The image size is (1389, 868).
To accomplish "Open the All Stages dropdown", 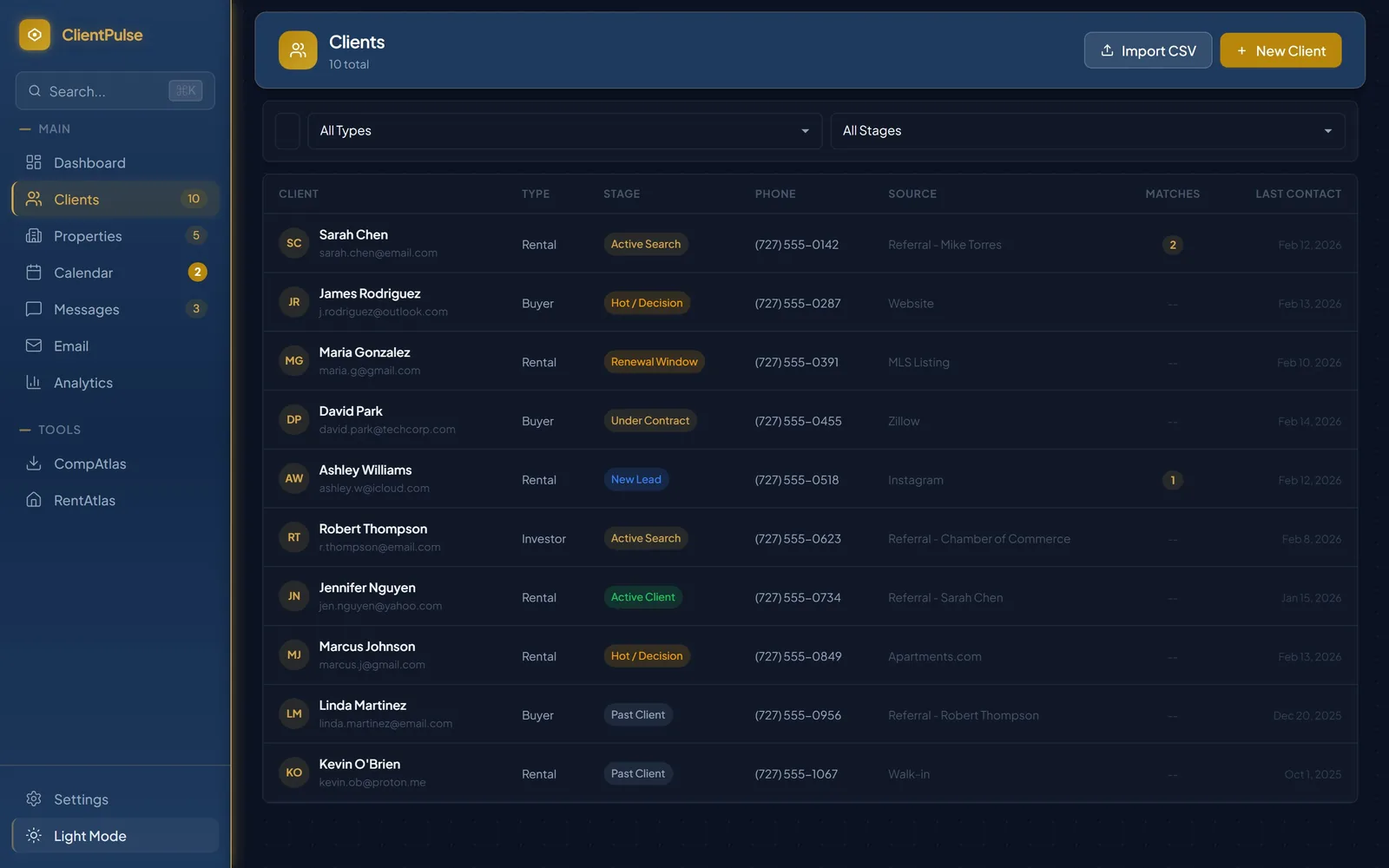I will point(1088,130).
